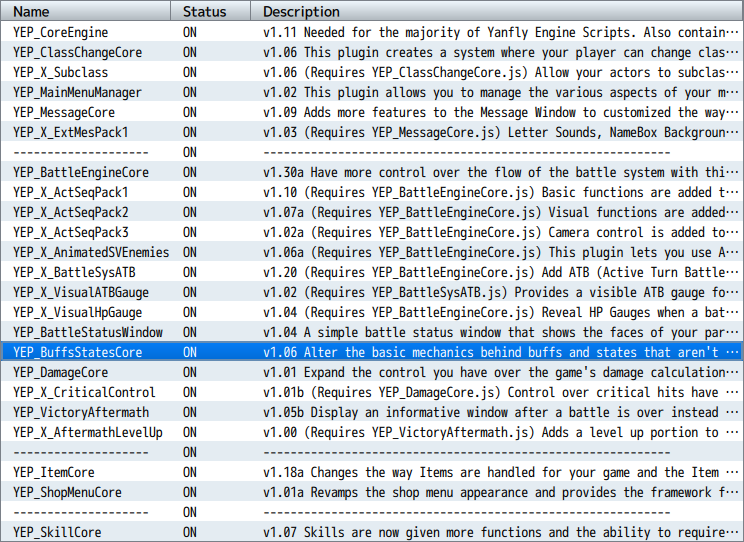Select the YEP_DamageCore plugin
This screenshot has height=542, width=744.
(372, 372)
